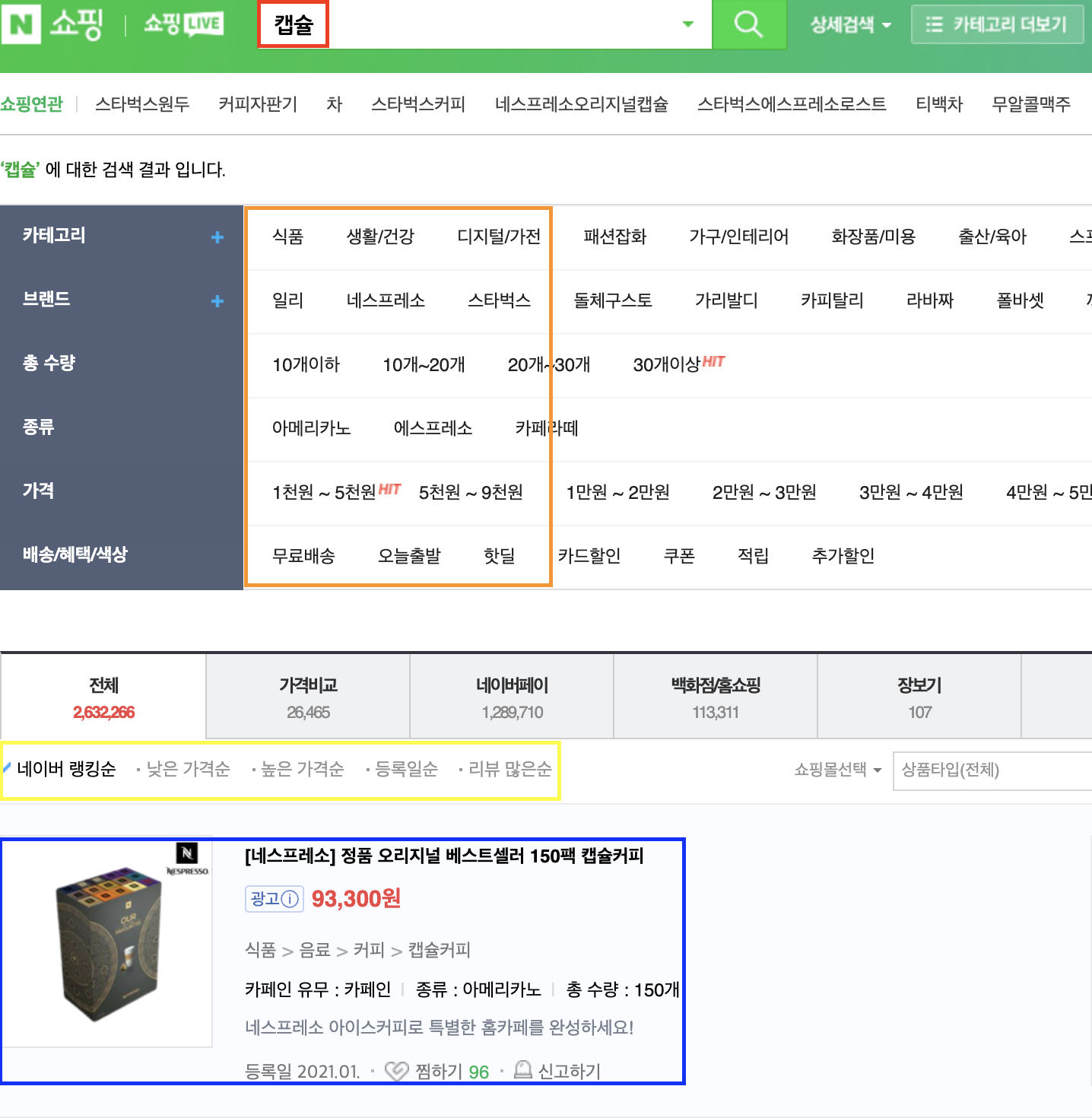This screenshot has height=1118, width=1092.
Task: Switch to 백화점/홈쇼핑 tab
Action: click(716, 697)
